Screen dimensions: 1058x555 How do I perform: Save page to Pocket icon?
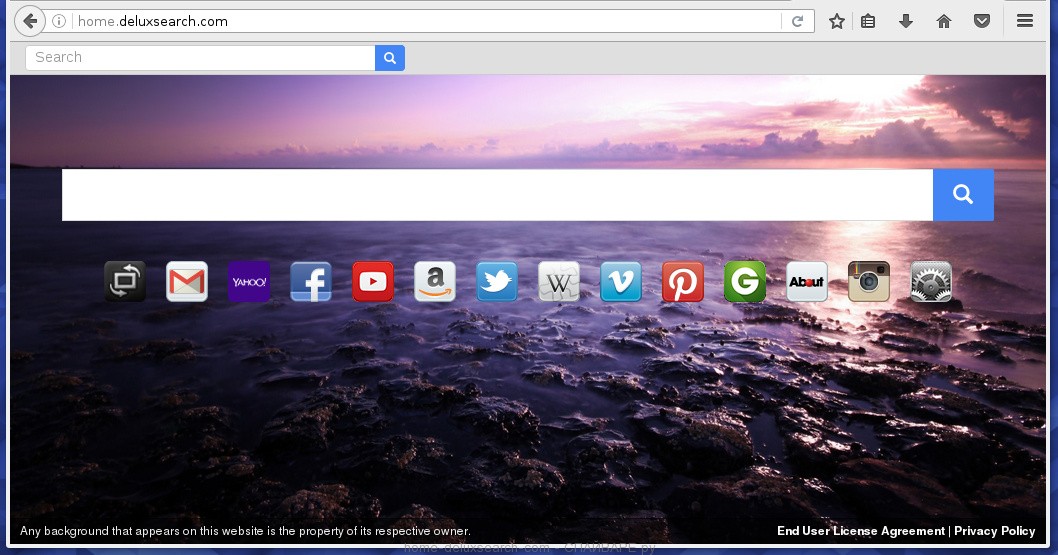click(x=982, y=22)
